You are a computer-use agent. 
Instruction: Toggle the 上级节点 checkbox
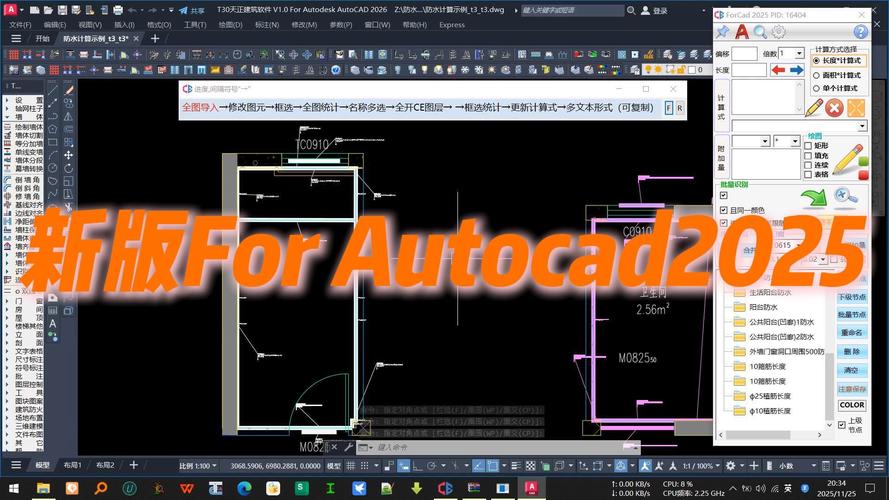tap(841, 425)
